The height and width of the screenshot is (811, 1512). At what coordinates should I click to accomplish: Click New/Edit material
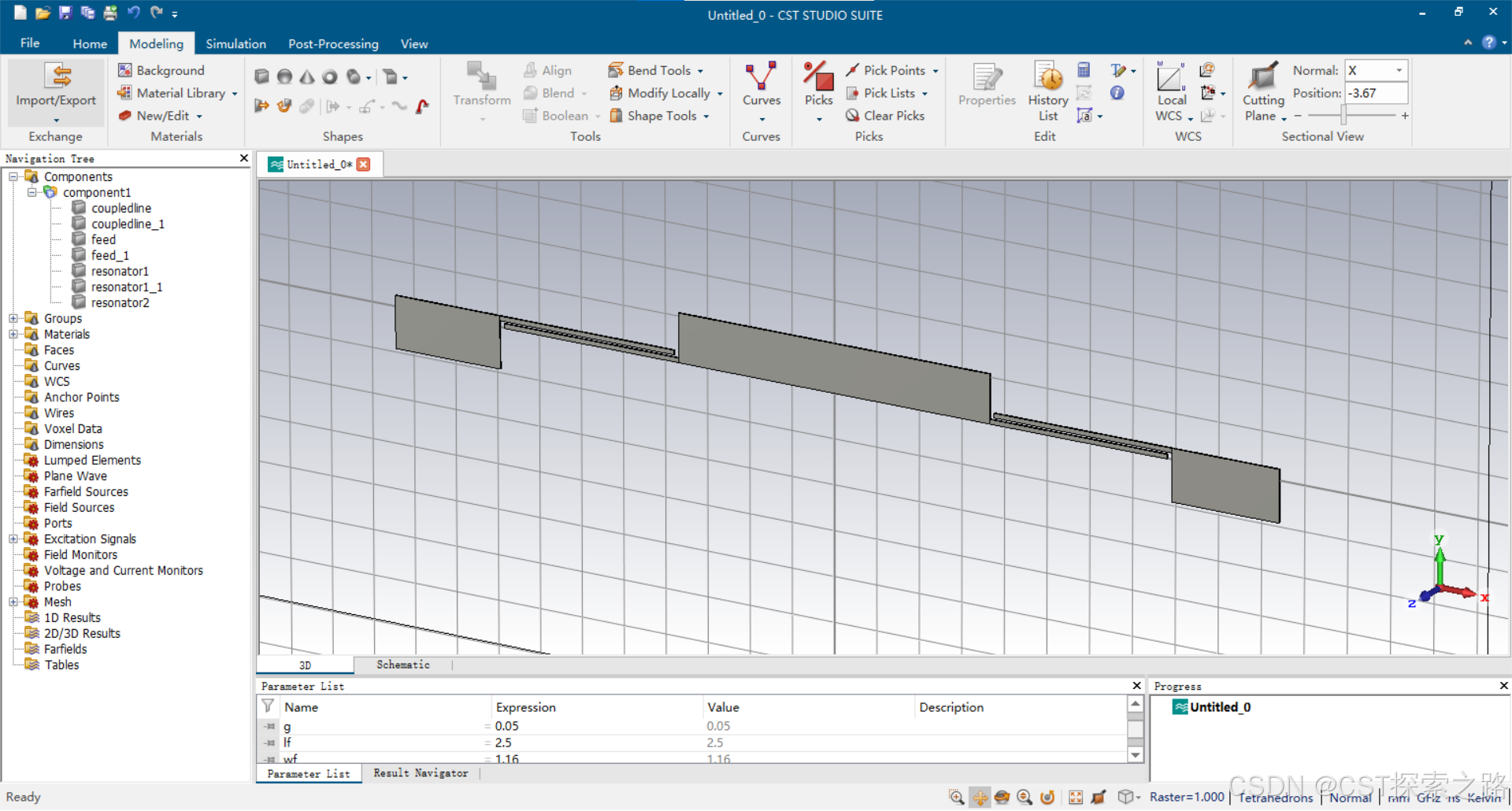coord(160,116)
